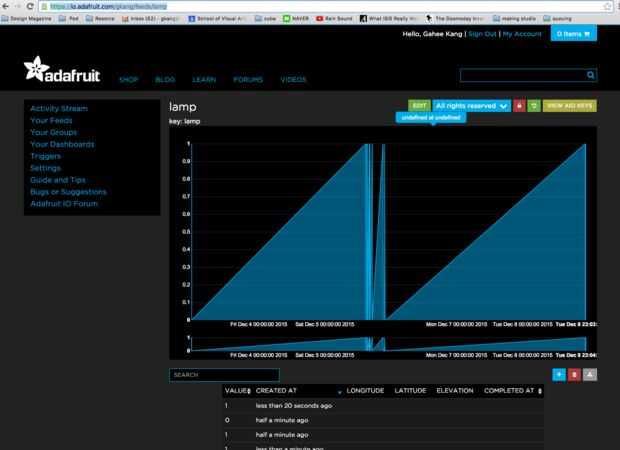
Task: Click the Sign Out link
Action: click(482, 34)
